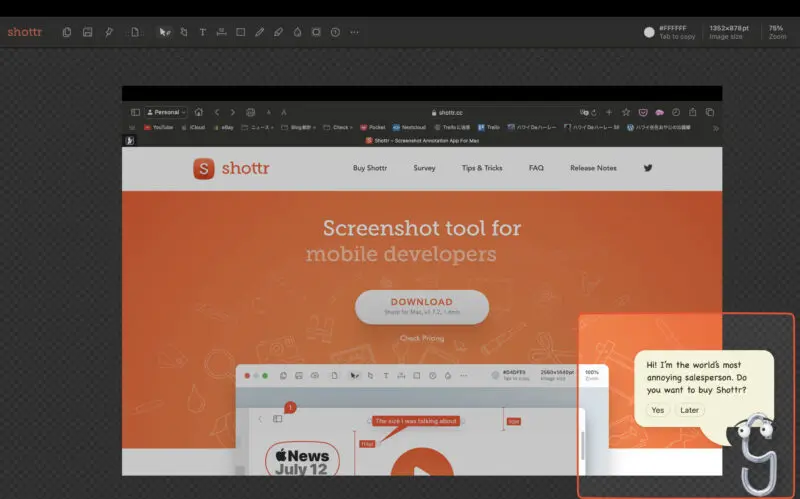This screenshot has width=800, height=499.
Task: Select the blur droplet tool
Action: pyautogui.click(x=297, y=32)
